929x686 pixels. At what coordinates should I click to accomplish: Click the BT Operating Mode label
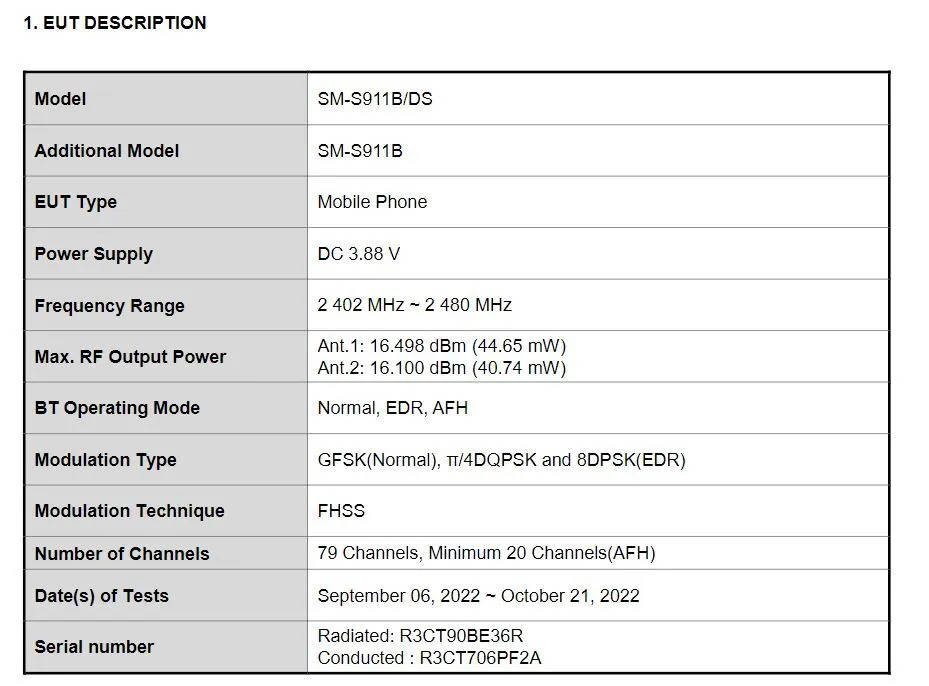pos(117,408)
